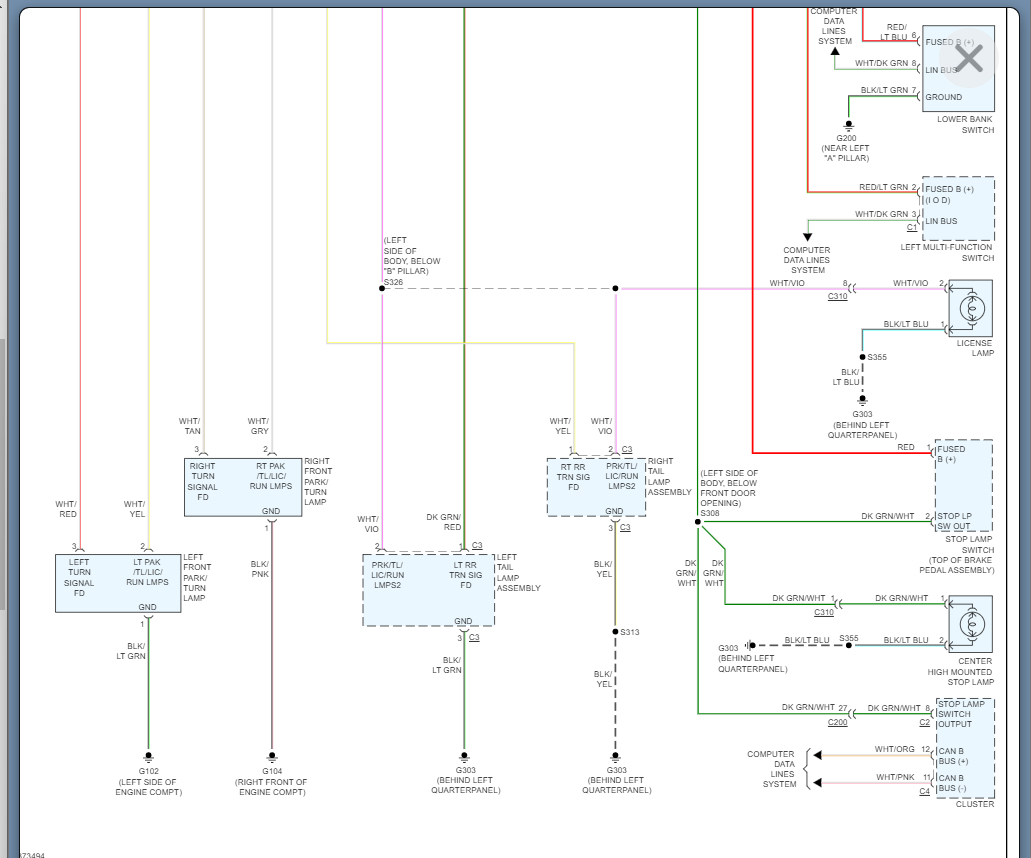Click the 'RED/LT GRN' wire label

(884, 187)
